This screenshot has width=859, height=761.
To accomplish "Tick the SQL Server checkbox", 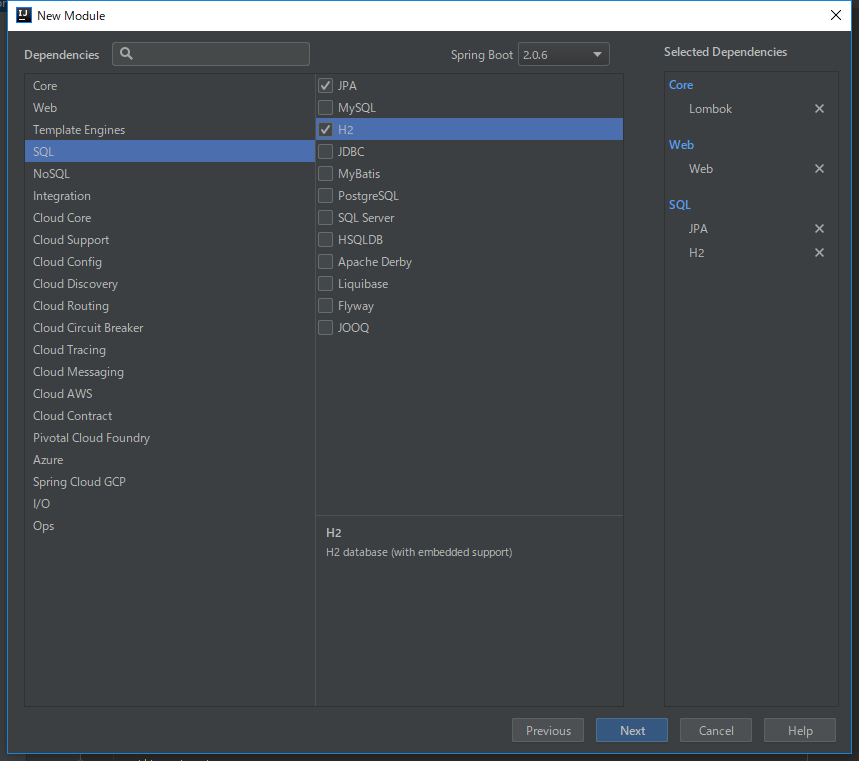I will [325, 218].
